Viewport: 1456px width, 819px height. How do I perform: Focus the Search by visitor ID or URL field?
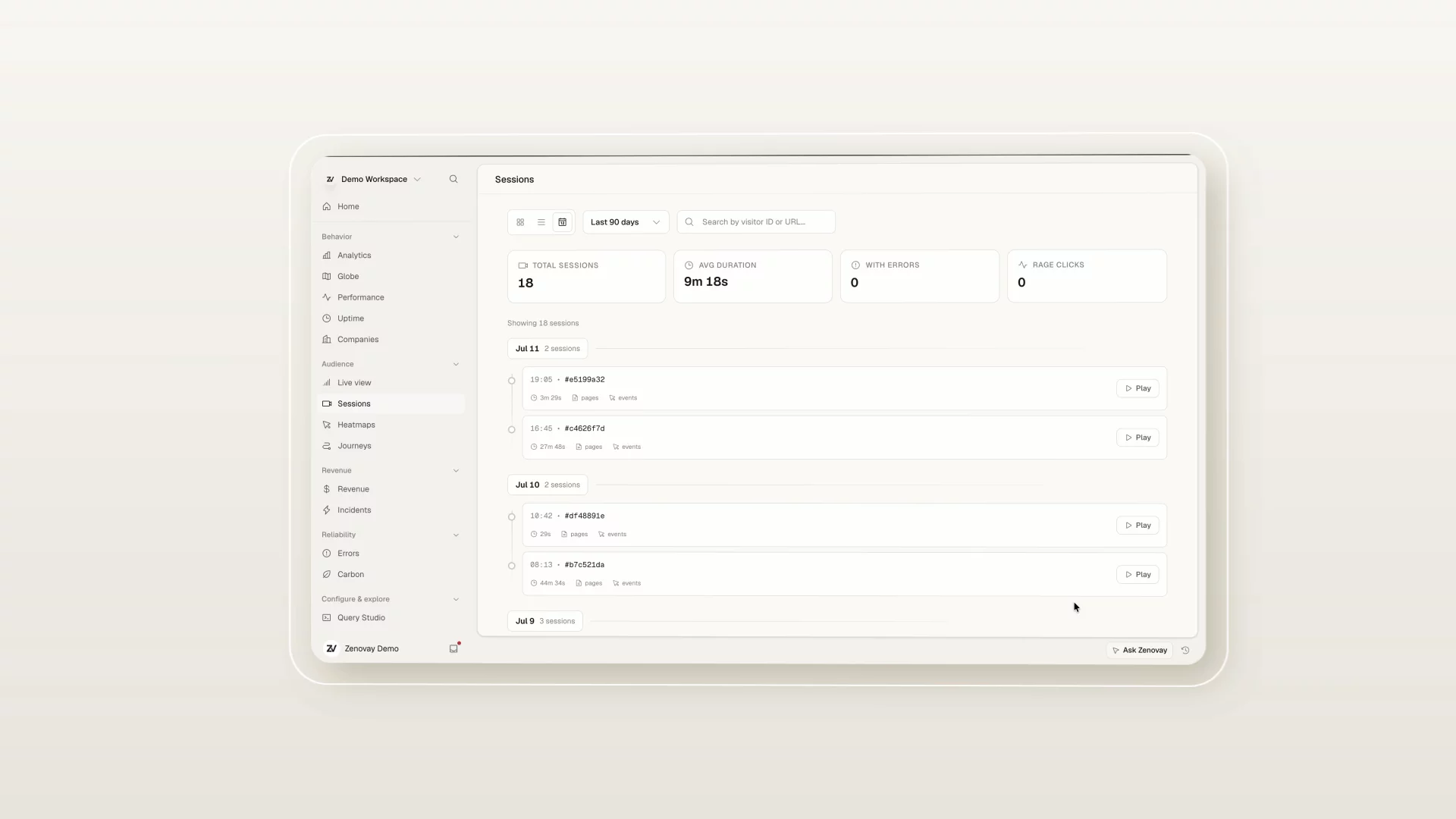pos(756,222)
